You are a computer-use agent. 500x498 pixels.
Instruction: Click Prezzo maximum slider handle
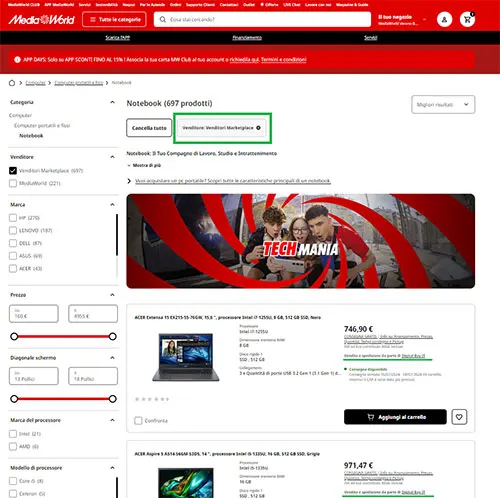click(x=113, y=336)
